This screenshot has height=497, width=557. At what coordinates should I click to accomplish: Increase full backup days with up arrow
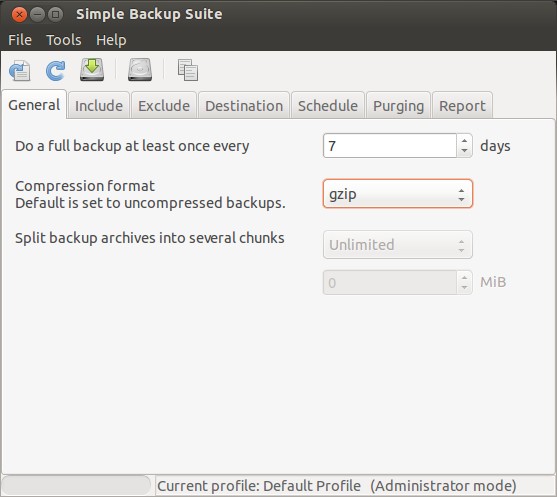click(x=464, y=140)
